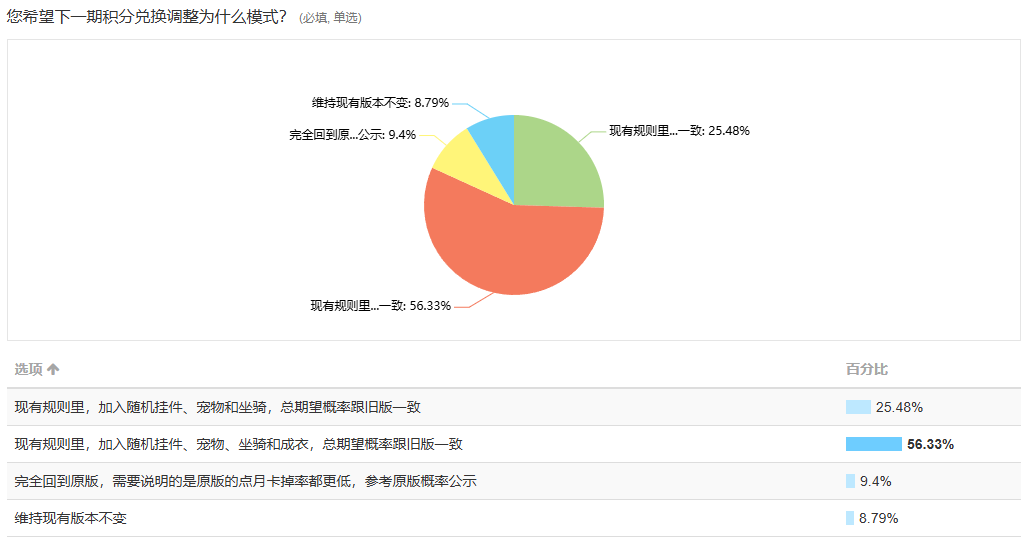The image size is (1032, 546).
Task: Select the table row mentioning 坐骑和成衣
Action: [514, 444]
